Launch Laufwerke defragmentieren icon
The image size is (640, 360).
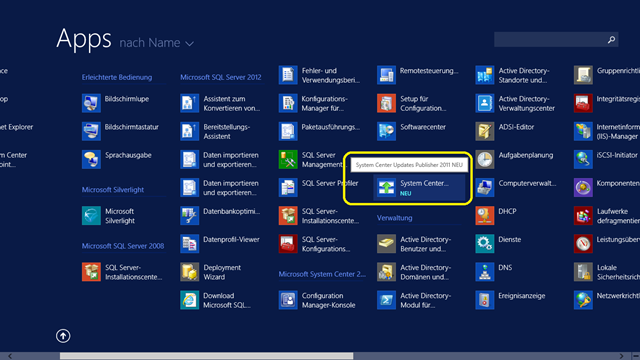point(583,216)
